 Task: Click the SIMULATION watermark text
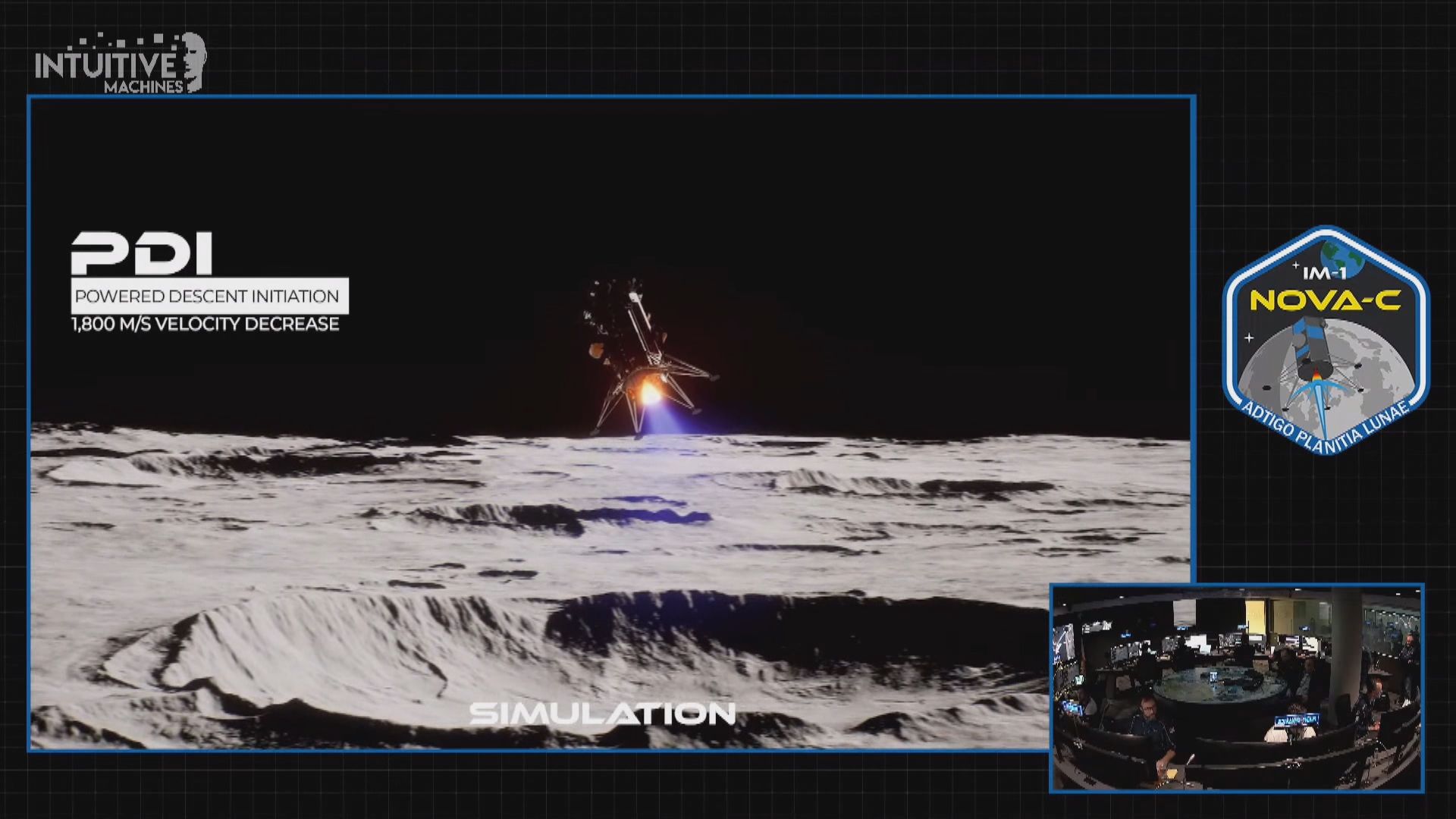pyautogui.click(x=602, y=714)
